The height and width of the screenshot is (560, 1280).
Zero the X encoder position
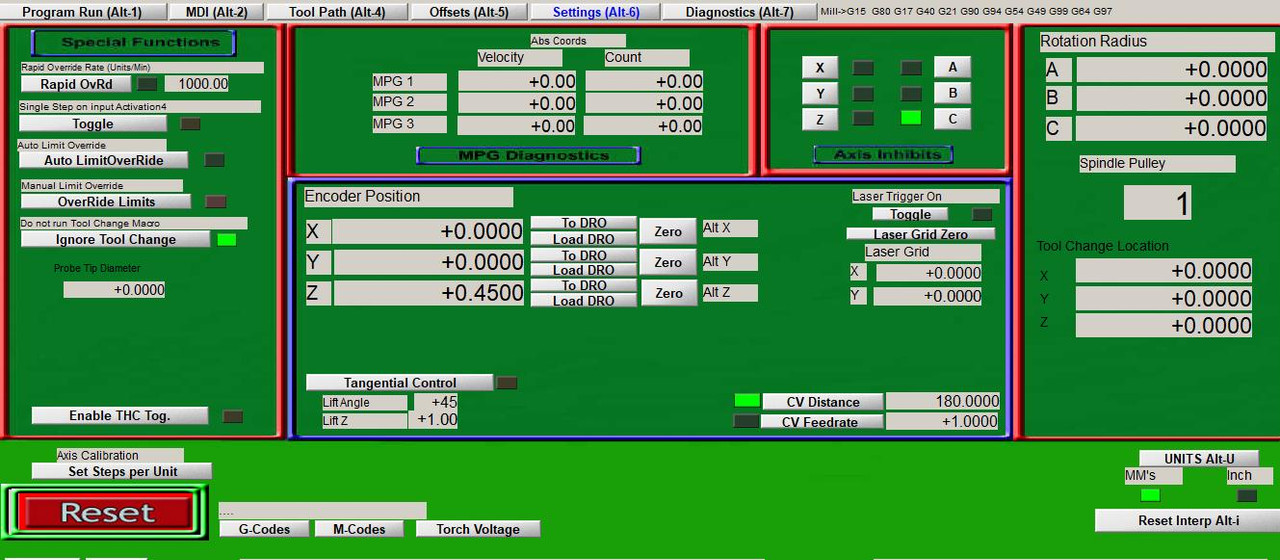tap(668, 231)
